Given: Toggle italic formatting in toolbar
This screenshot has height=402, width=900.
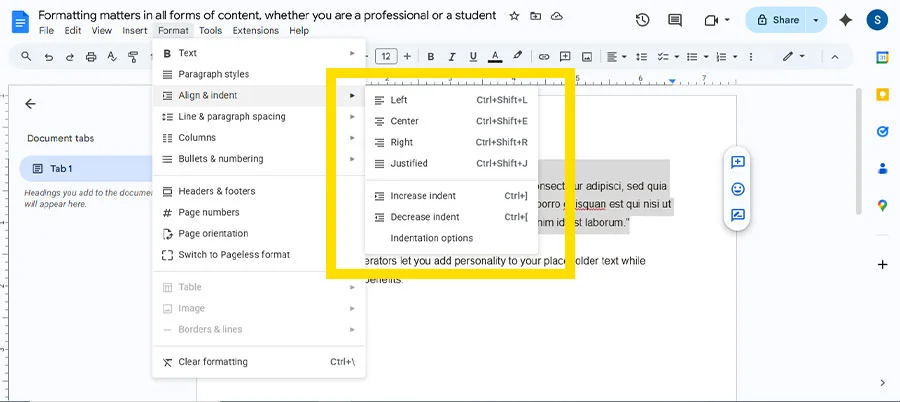Looking at the screenshot, I should (452, 56).
